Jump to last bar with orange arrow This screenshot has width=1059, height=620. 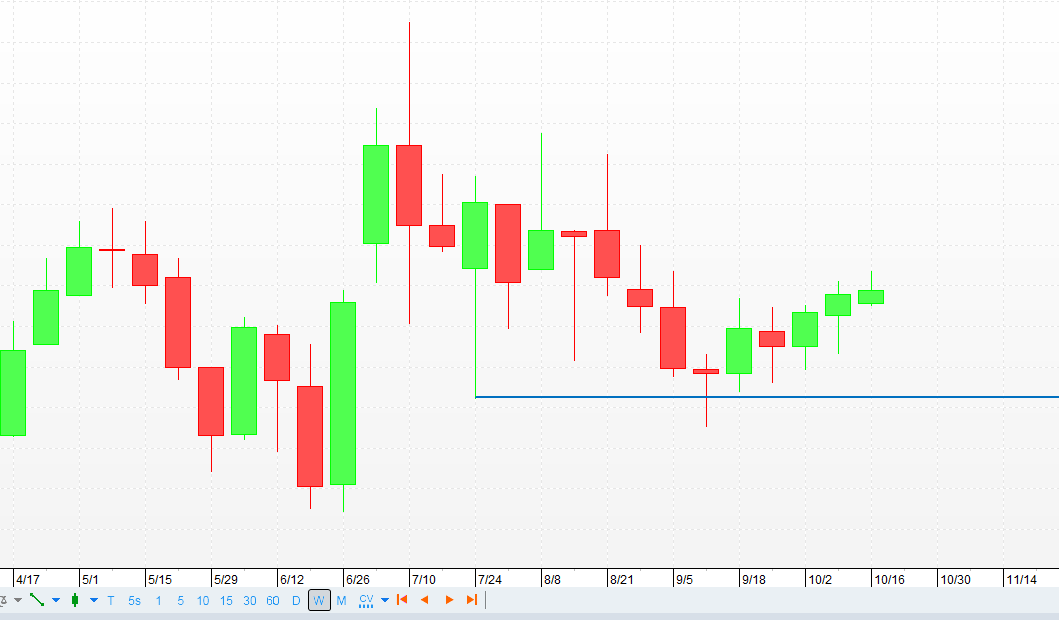point(472,600)
